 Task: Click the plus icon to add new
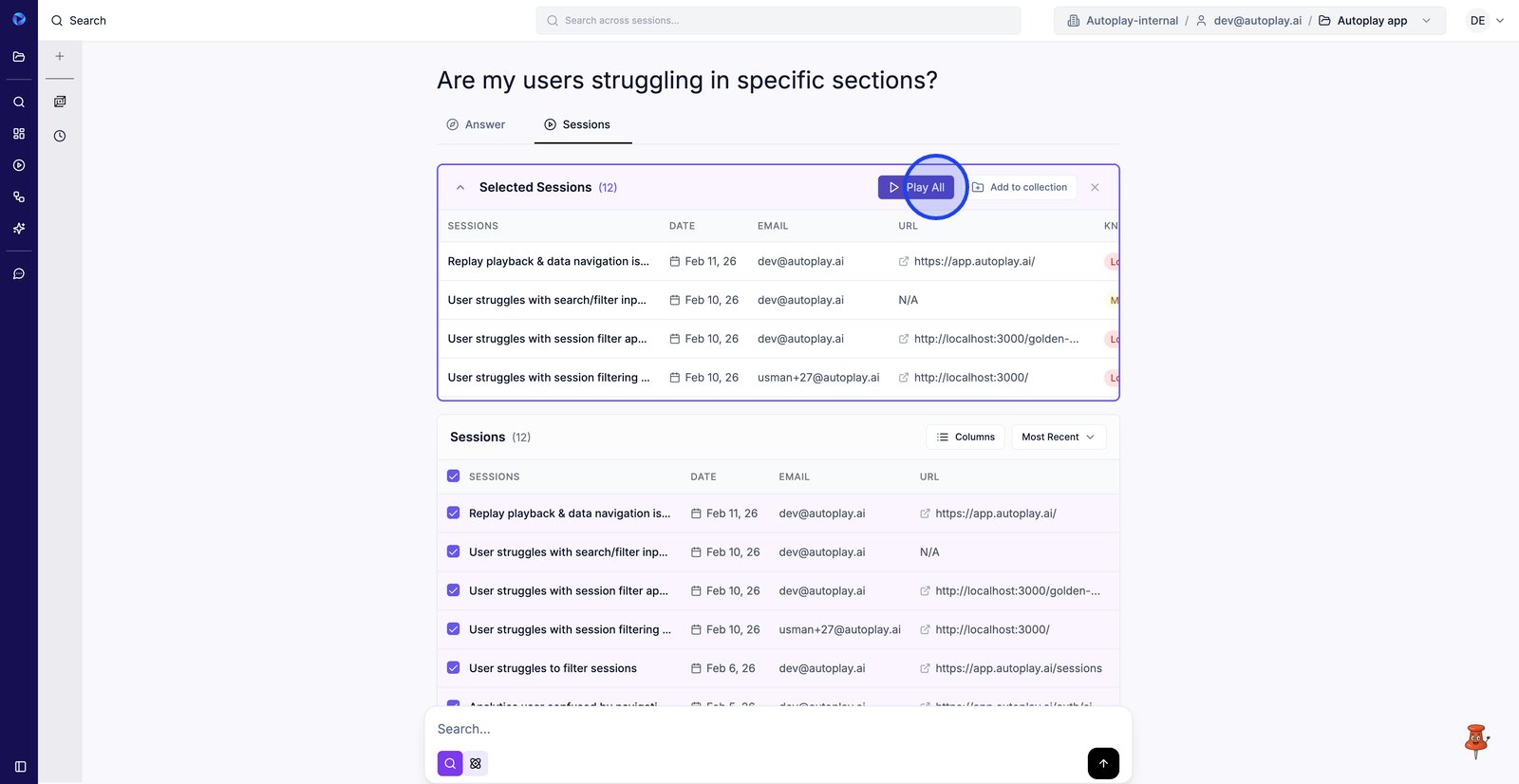[60, 56]
